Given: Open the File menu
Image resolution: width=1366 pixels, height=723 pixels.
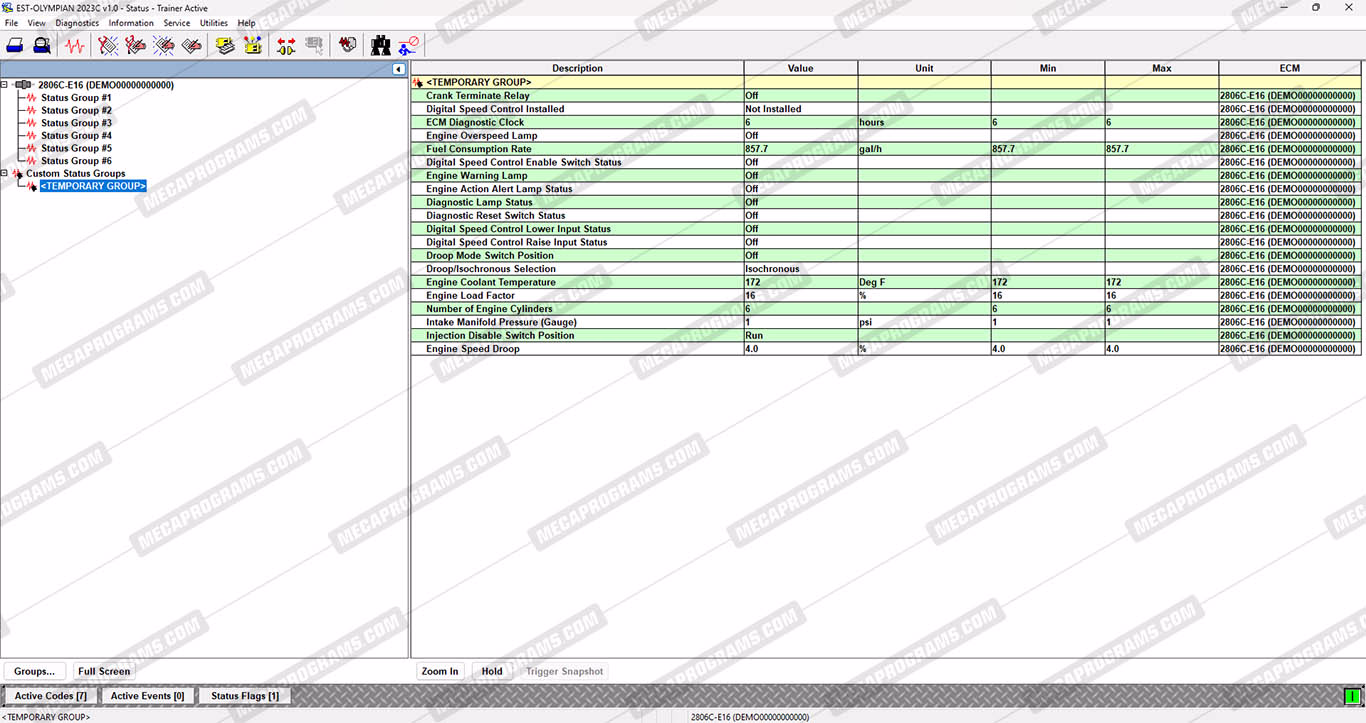Looking at the screenshot, I should (x=12, y=23).
